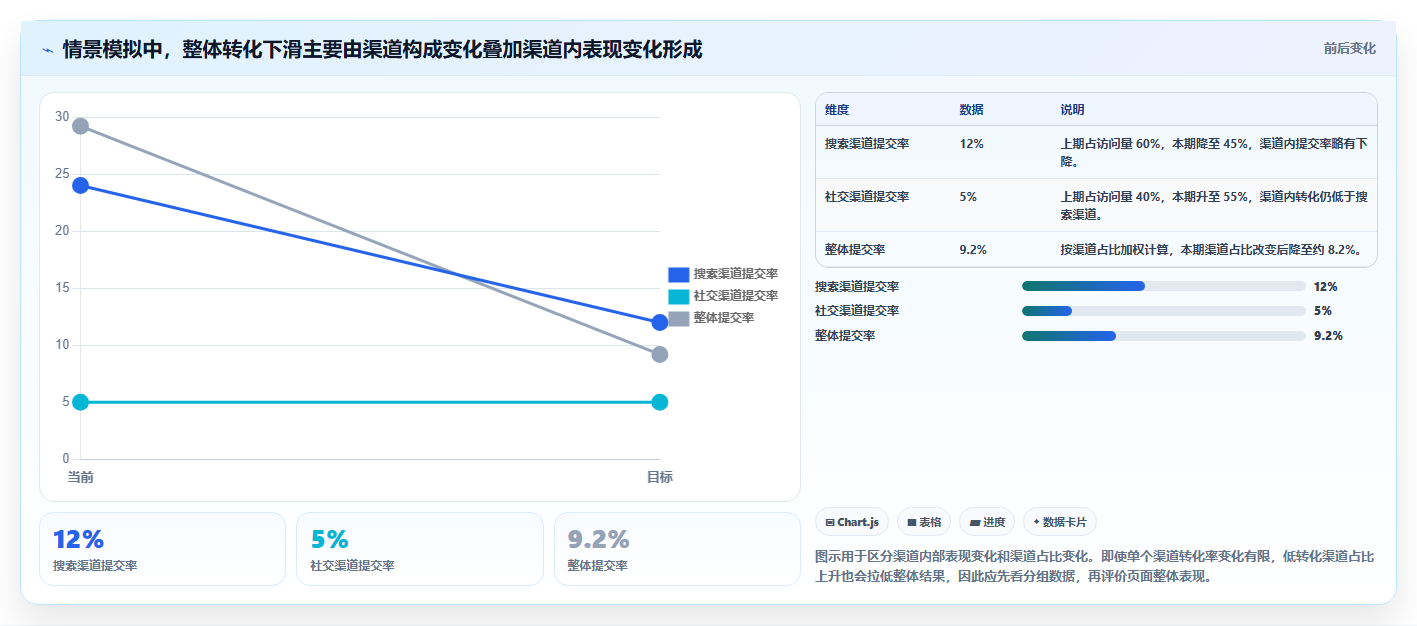Toggle 搜索渠道提交率 legend swatch in chart

(679, 274)
